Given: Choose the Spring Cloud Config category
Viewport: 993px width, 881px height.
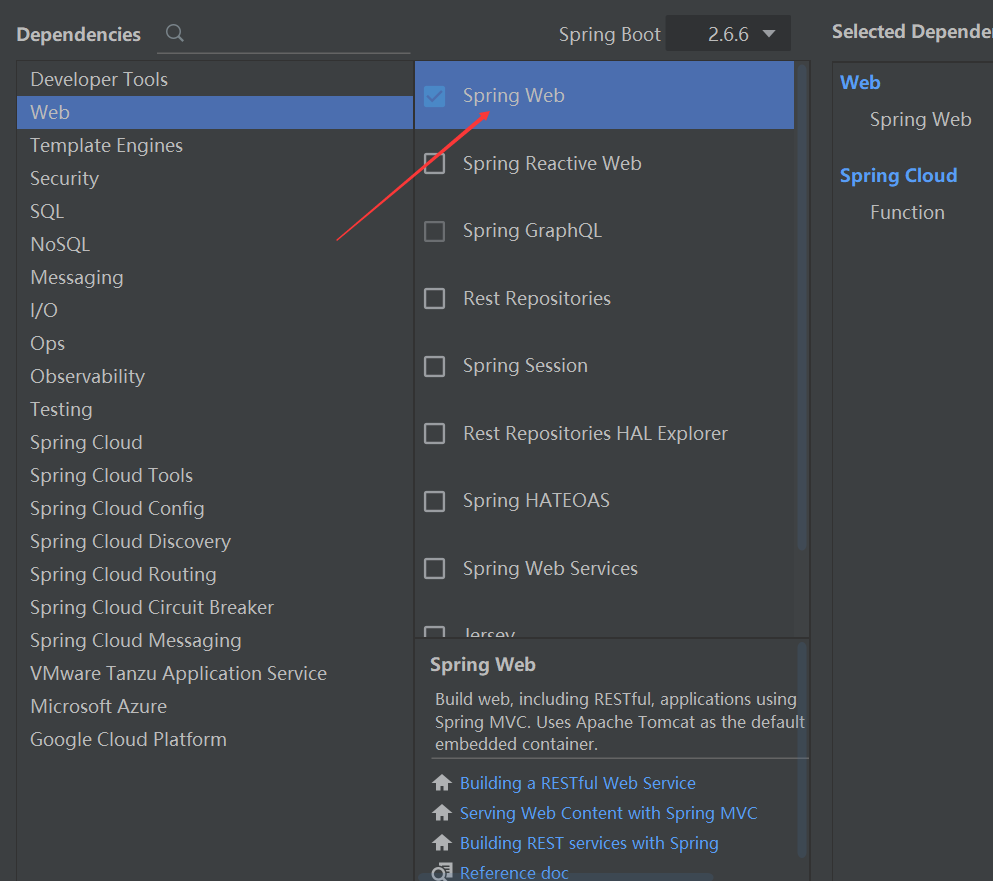Looking at the screenshot, I should pyautogui.click(x=215, y=508).
